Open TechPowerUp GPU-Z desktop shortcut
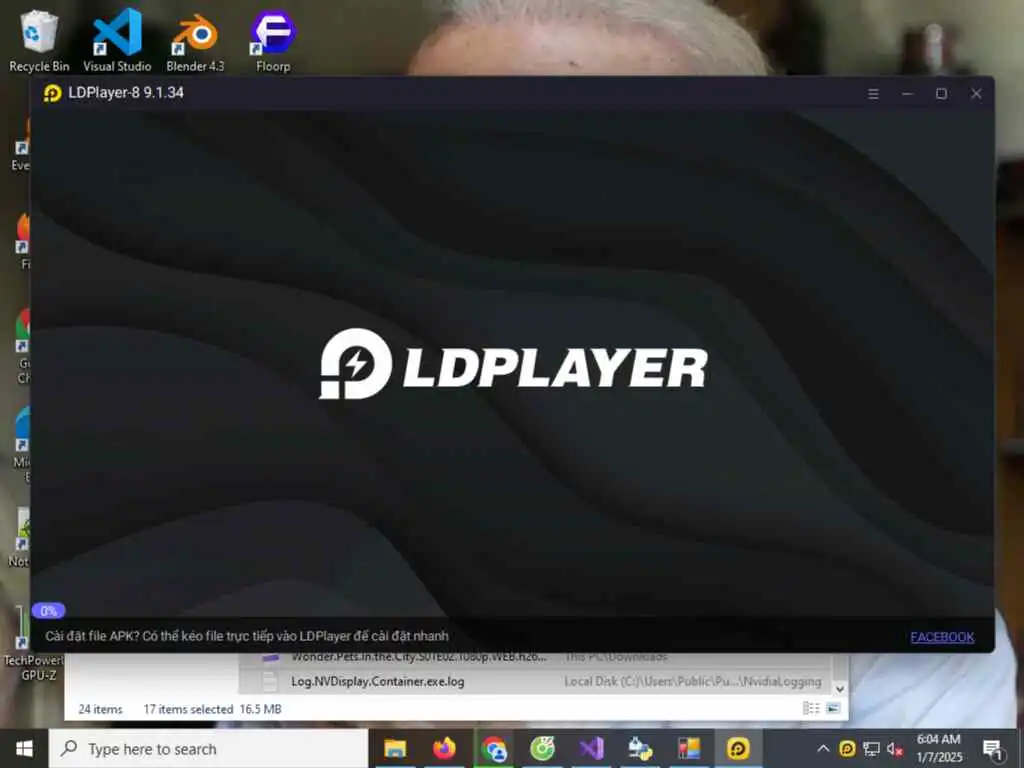Screen dimensions: 1024x768 [33, 643]
